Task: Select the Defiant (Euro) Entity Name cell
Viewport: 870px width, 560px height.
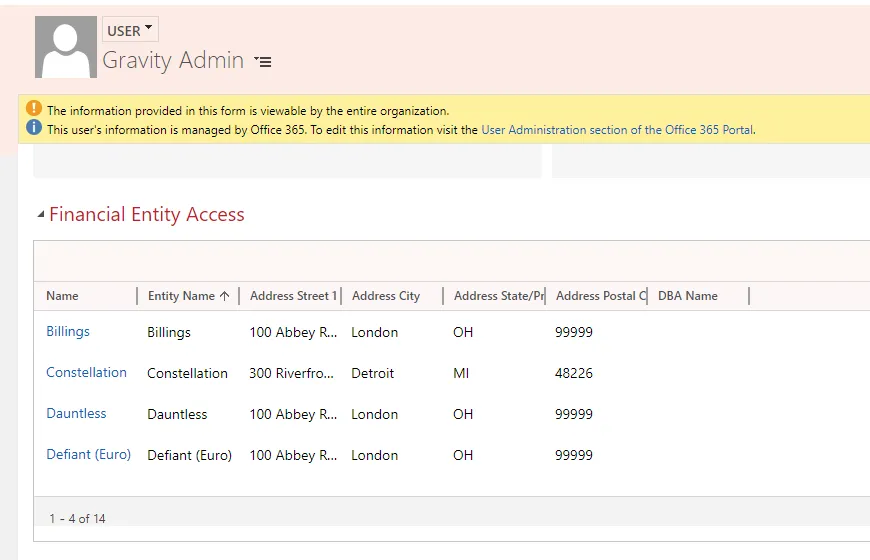Action: click(189, 455)
